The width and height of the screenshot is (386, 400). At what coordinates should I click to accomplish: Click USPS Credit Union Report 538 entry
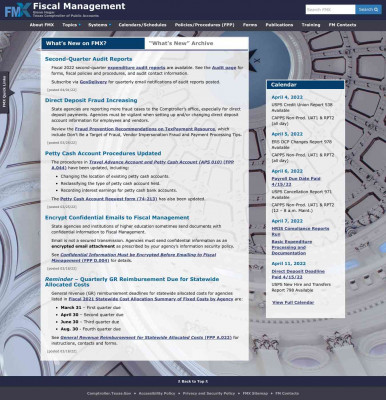pyautogui.click(x=302, y=107)
